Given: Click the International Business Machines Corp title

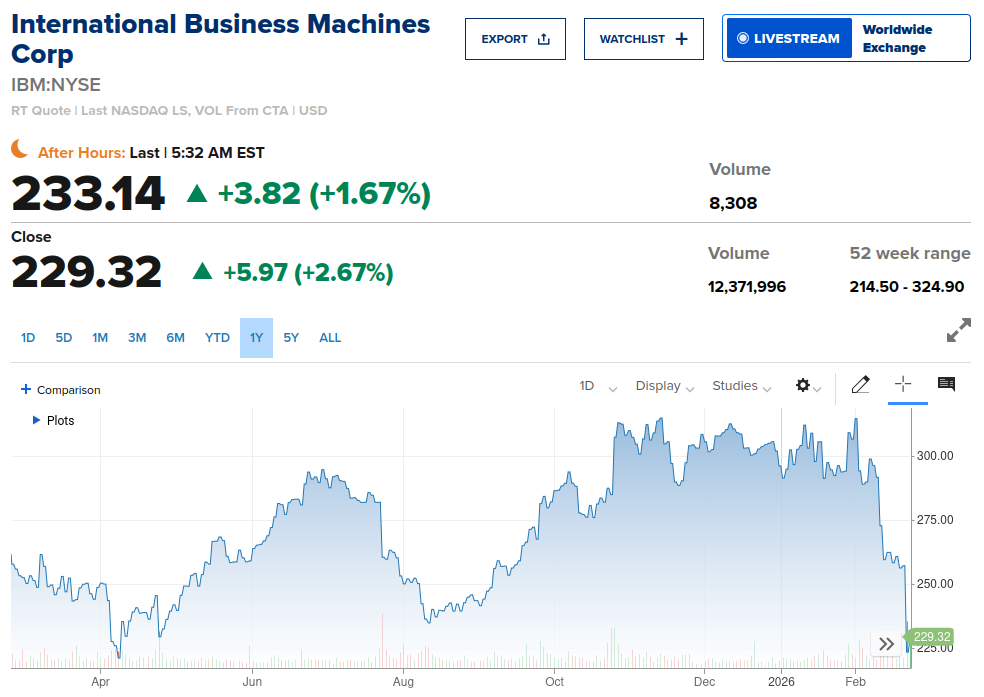Looking at the screenshot, I should pos(220,39).
